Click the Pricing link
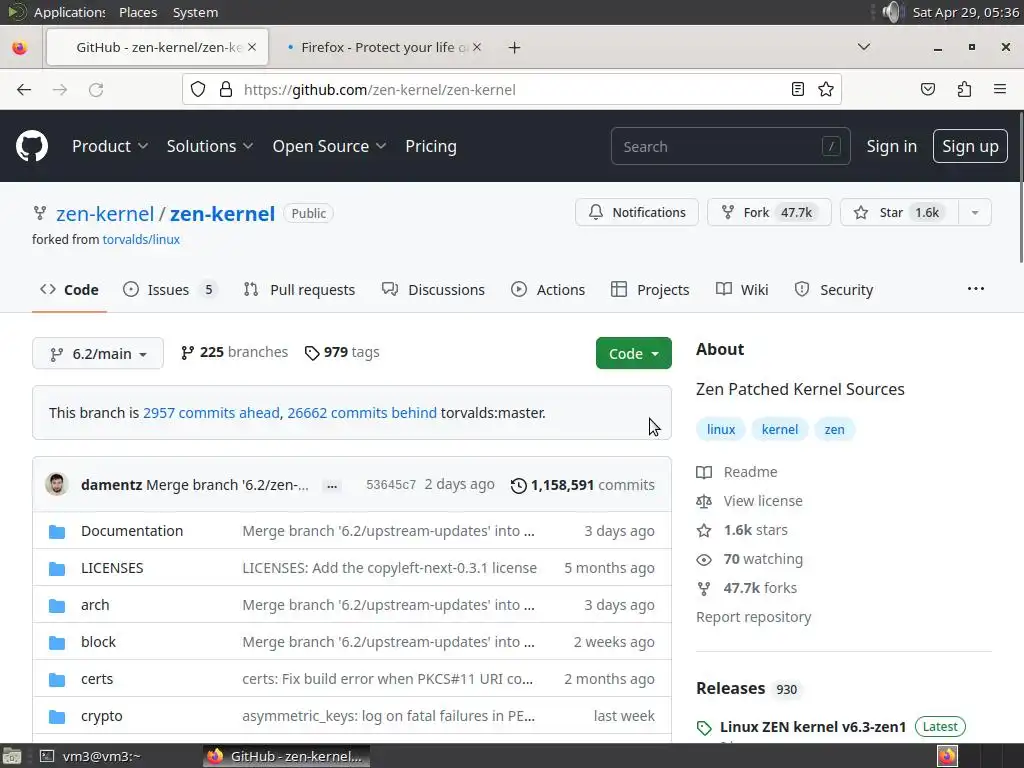The image size is (1024, 768). click(431, 146)
